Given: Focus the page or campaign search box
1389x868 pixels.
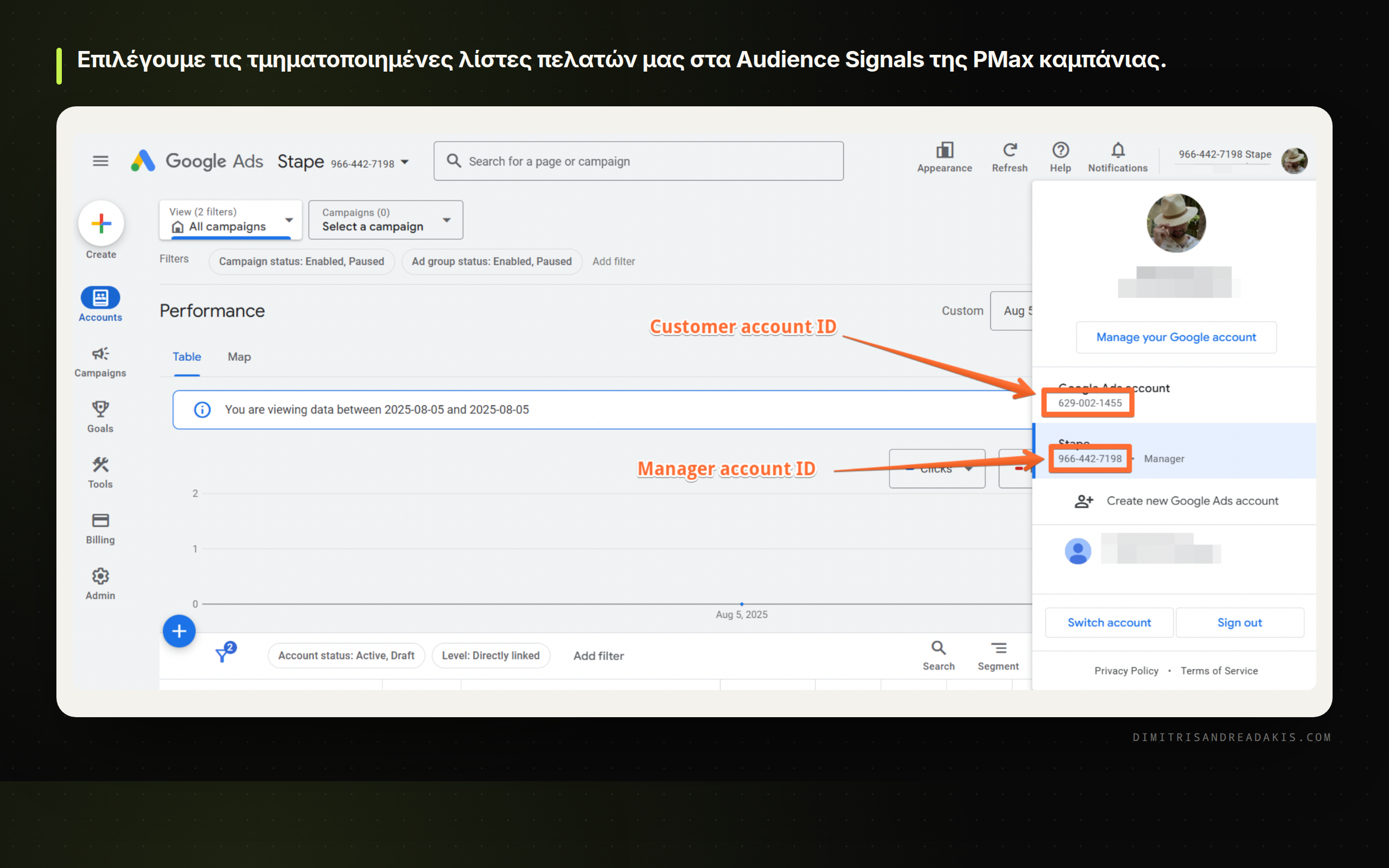Looking at the screenshot, I should (x=638, y=161).
